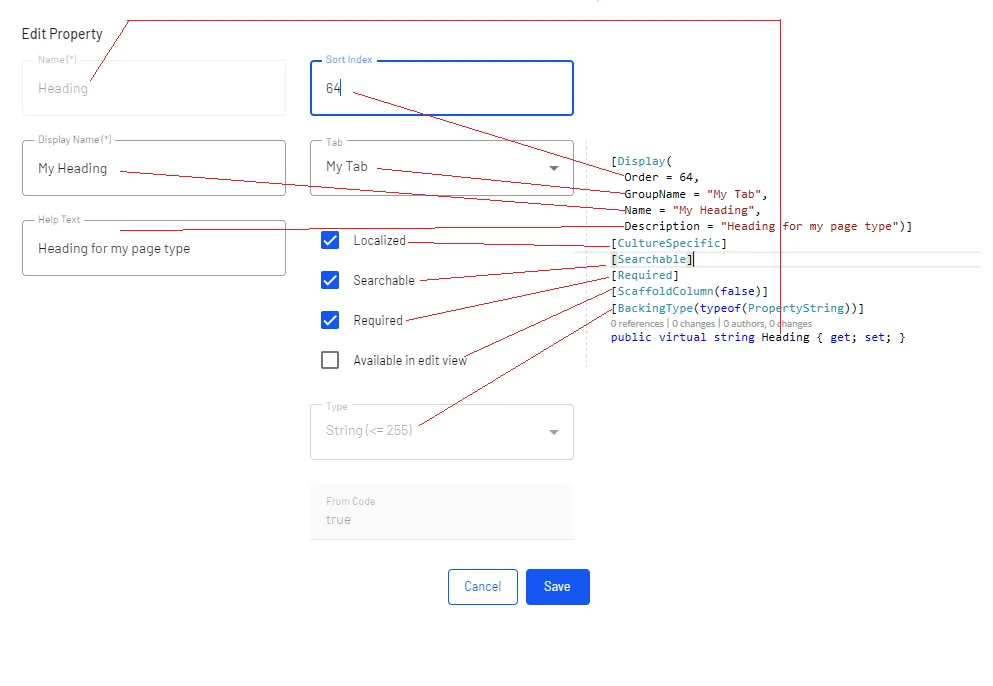Uncheck the Localized checkbox
Viewport: 993px width, 686px height.
[330, 240]
